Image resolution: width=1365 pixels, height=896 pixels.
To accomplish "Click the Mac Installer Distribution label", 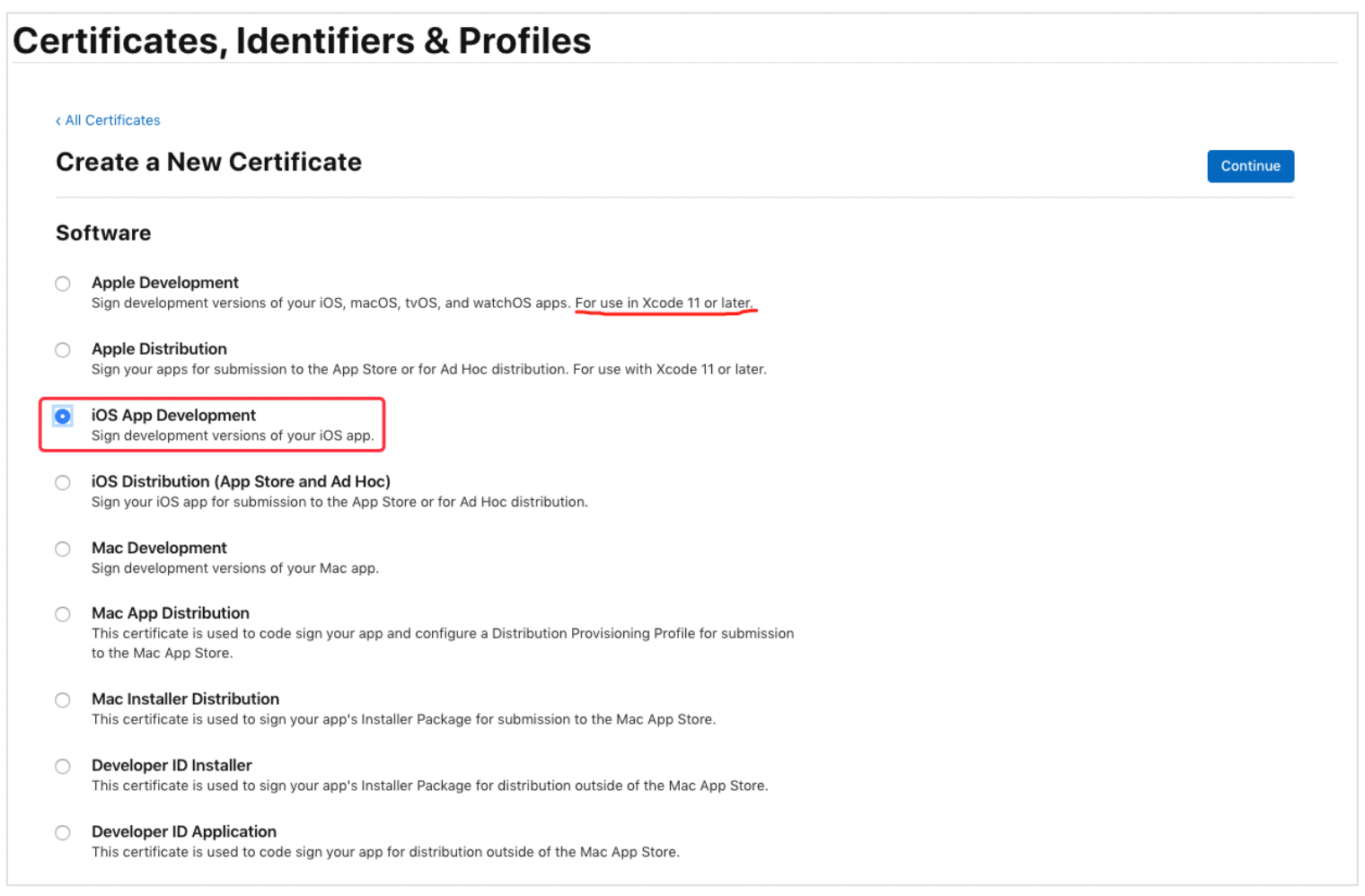I will coord(185,699).
